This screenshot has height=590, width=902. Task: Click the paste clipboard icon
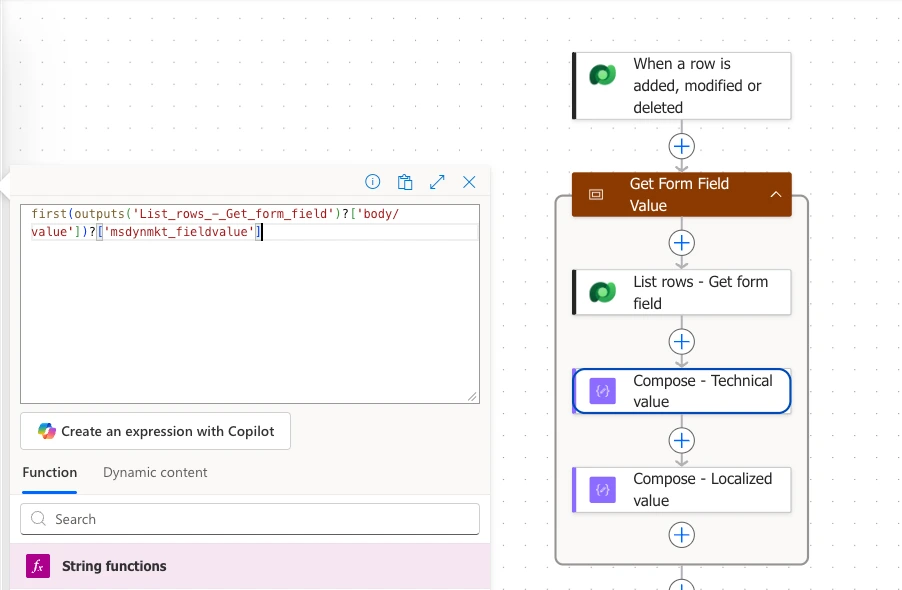coord(405,182)
